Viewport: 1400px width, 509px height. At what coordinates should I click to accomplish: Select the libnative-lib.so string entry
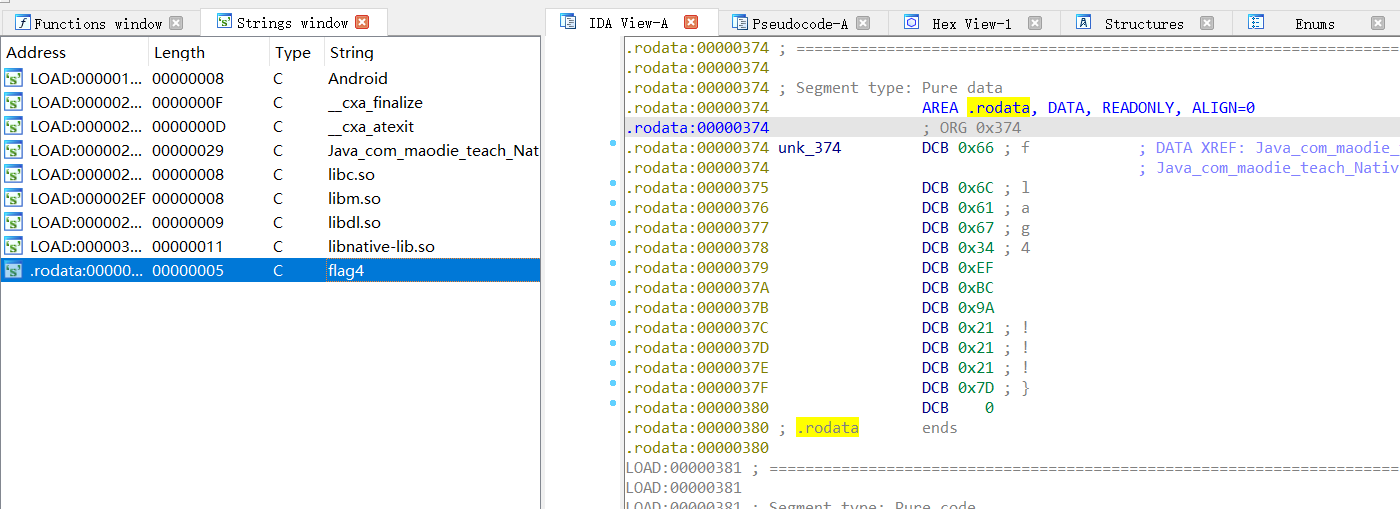coord(270,246)
